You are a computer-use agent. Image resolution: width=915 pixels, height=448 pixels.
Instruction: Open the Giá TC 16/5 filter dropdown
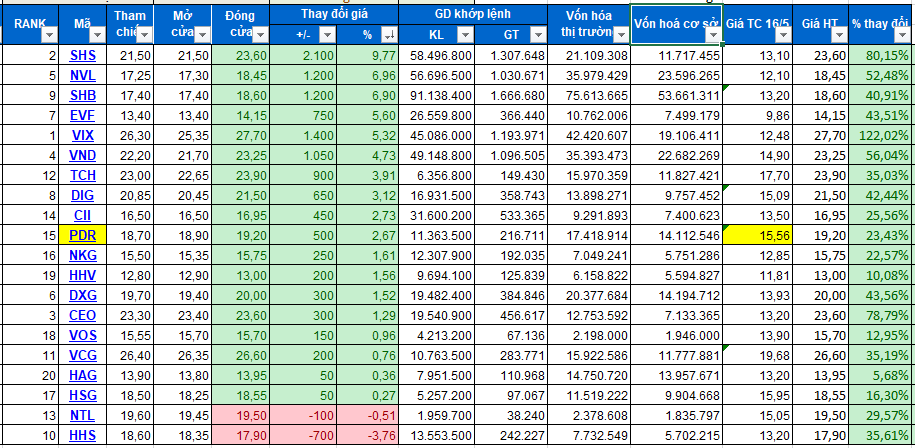[x=782, y=36]
